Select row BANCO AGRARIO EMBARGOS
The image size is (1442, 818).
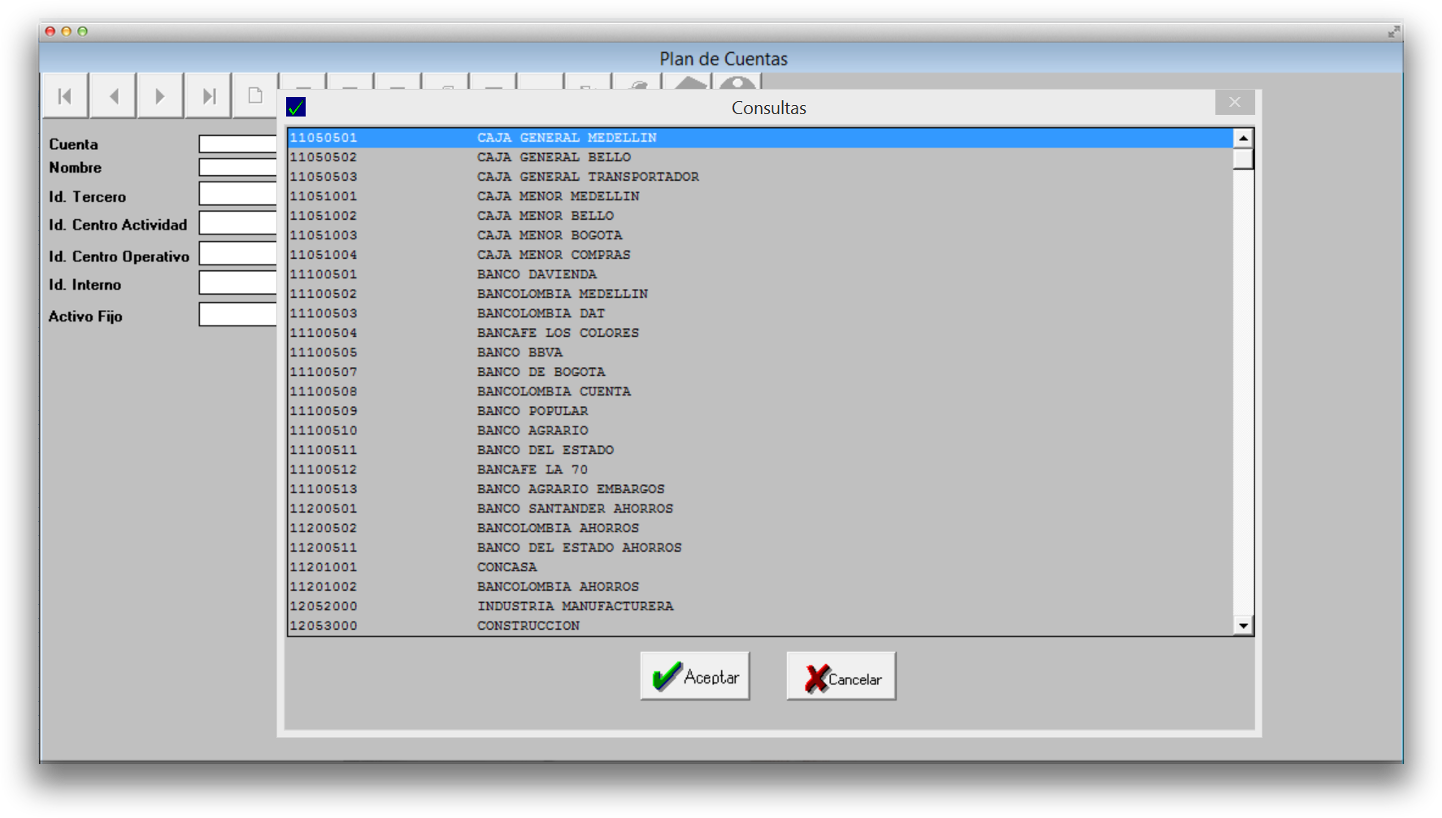[760, 489]
